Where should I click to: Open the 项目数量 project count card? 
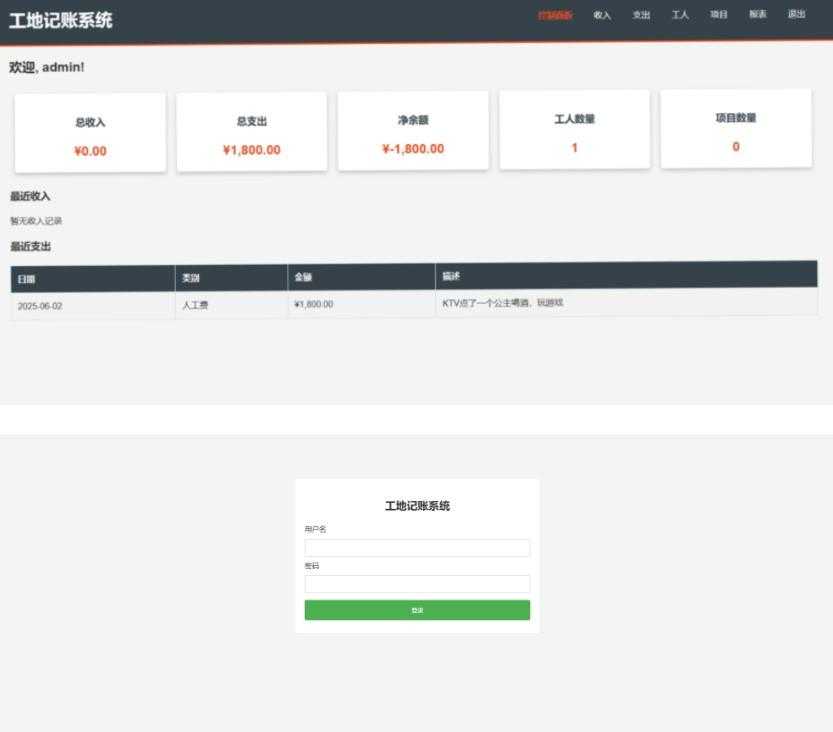[x=735, y=130]
